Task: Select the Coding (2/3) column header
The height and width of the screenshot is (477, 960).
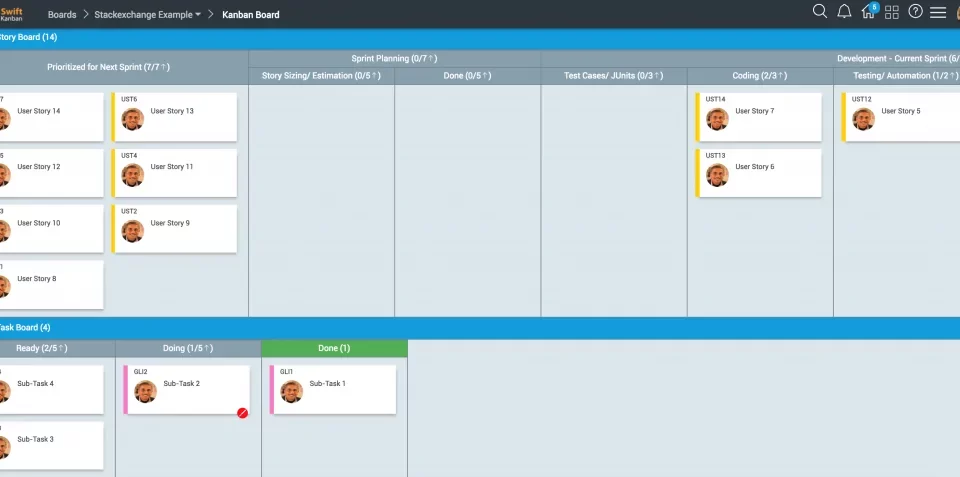Action: click(x=760, y=76)
